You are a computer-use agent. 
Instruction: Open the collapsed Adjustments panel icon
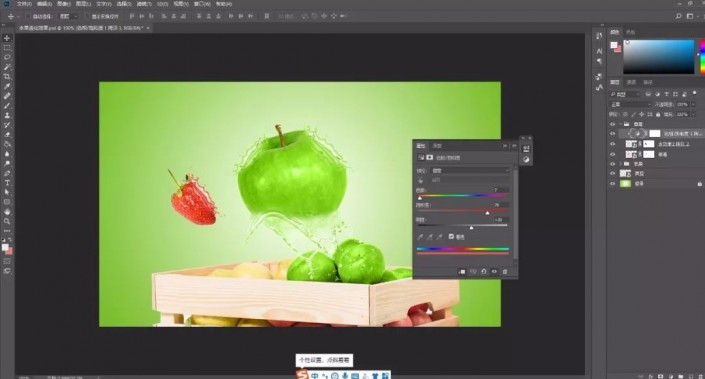[526, 160]
